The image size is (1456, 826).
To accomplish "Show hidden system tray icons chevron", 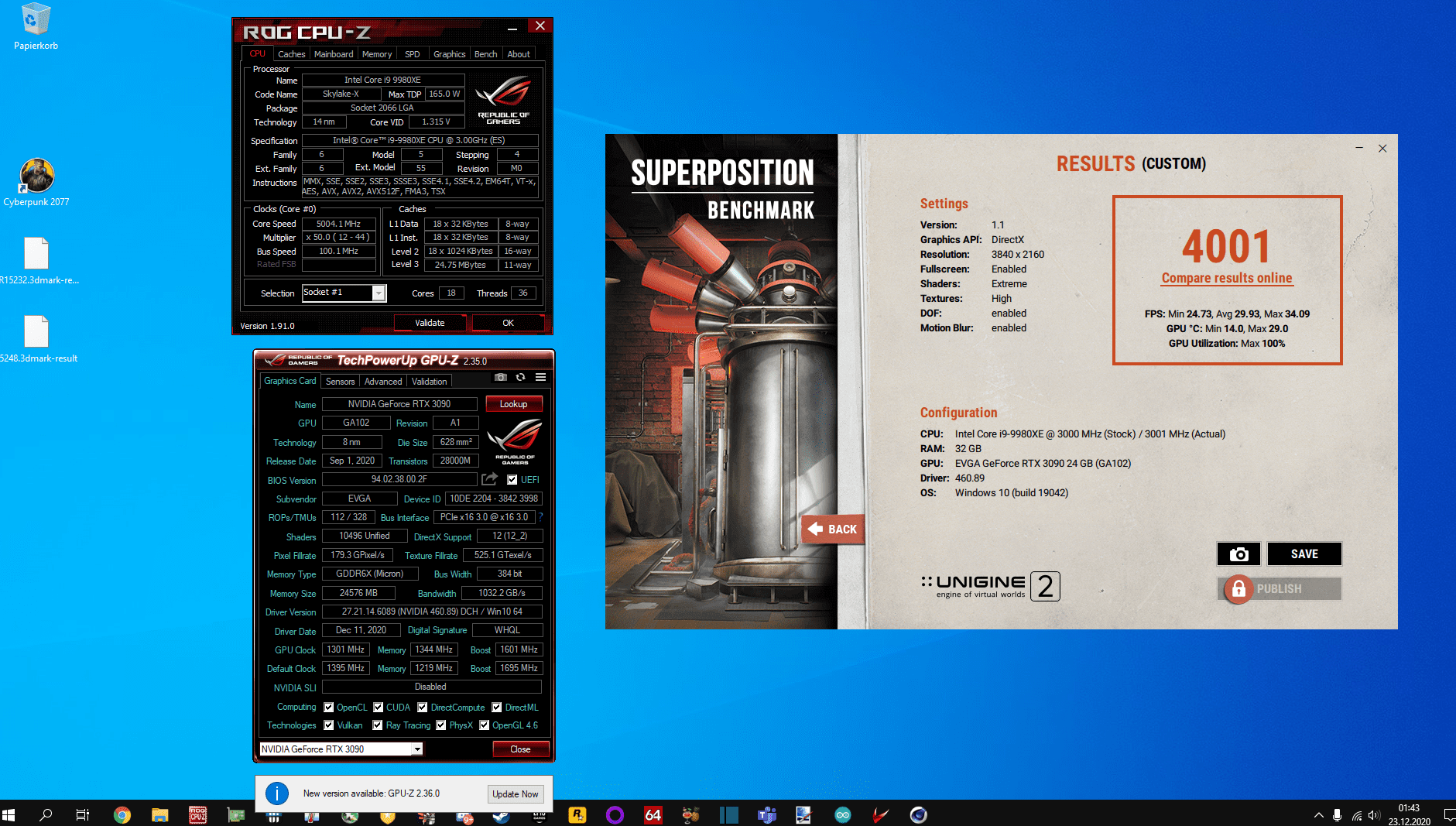I will (1318, 814).
